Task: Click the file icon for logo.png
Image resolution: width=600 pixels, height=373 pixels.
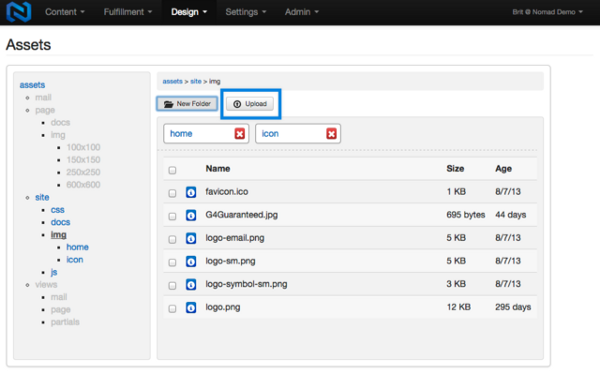Action: [x=191, y=308]
